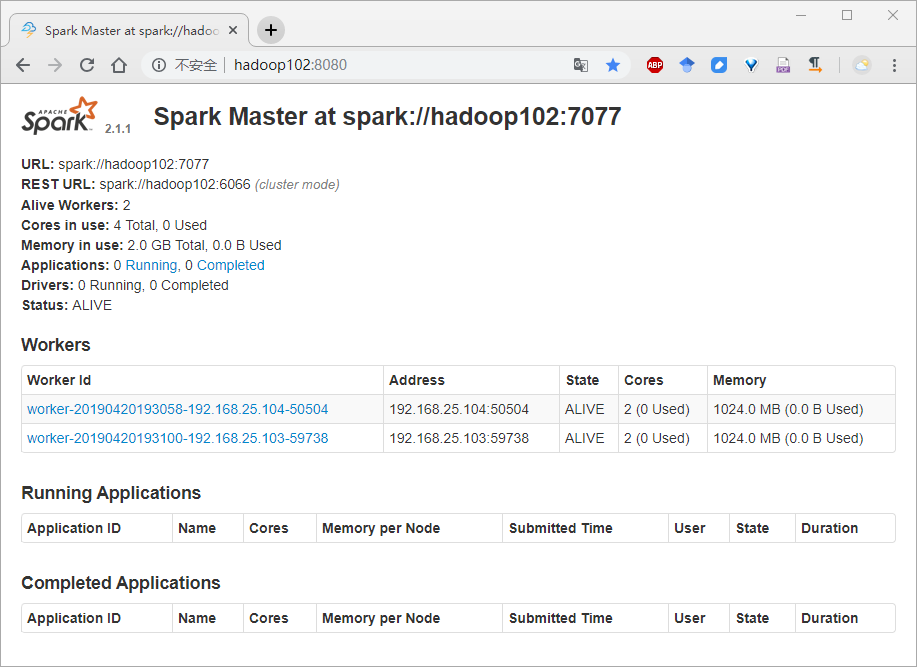
Task: Open the PDF extension icon
Action: tap(783, 65)
